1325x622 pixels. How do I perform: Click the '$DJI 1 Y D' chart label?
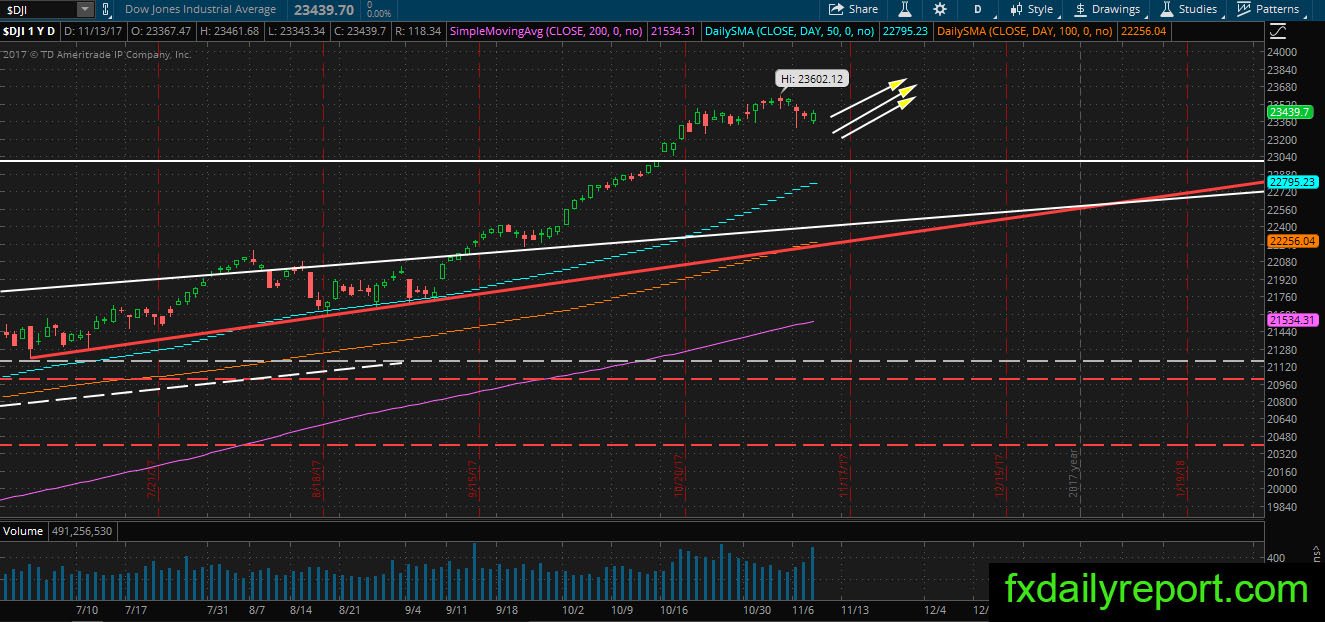pyautogui.click(x=31, y=31)
